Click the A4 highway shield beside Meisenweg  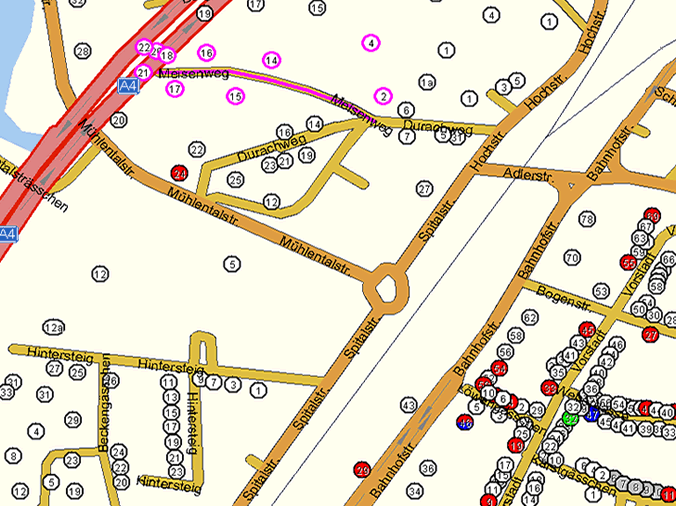click(127, 87)
